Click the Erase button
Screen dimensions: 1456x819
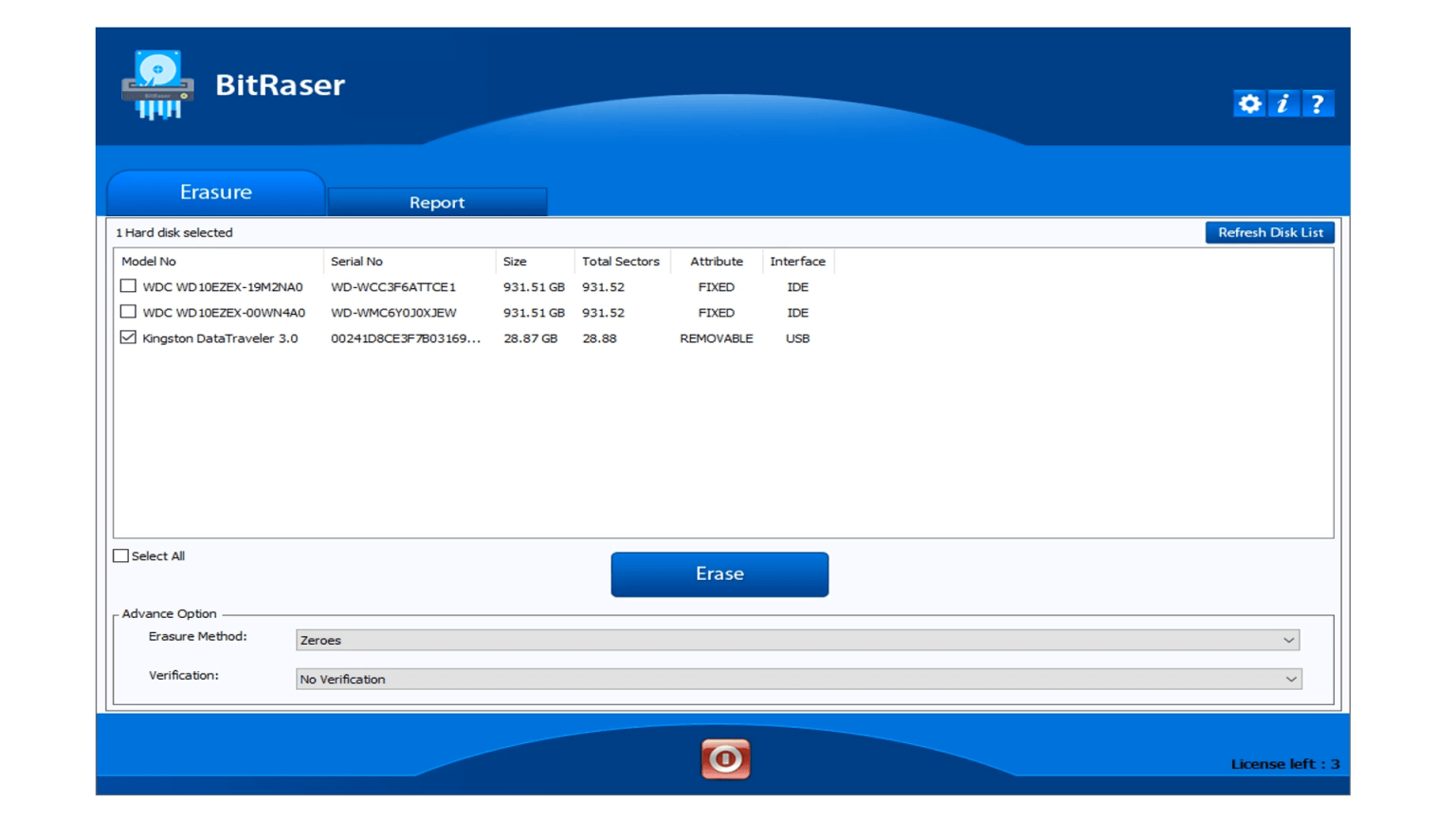pyautogui.click(x=719, y=574)
